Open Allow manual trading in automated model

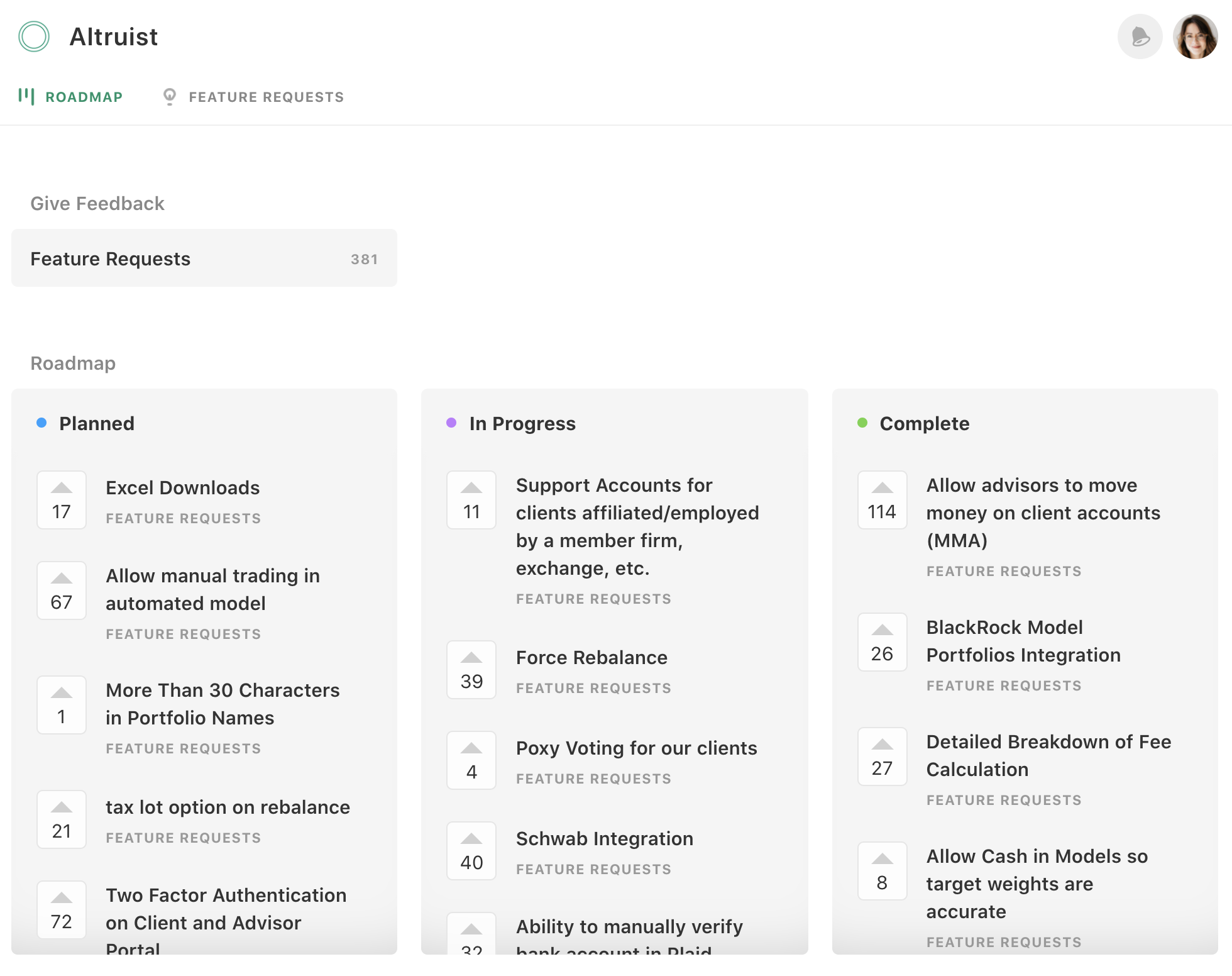pyautogui.click(x=212, y=590)
